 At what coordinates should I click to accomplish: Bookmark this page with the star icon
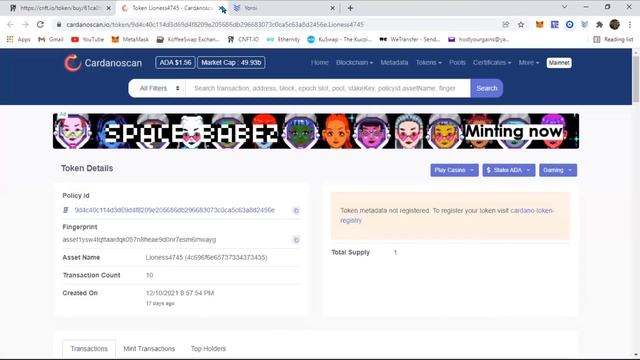click(x=521, y=24)
